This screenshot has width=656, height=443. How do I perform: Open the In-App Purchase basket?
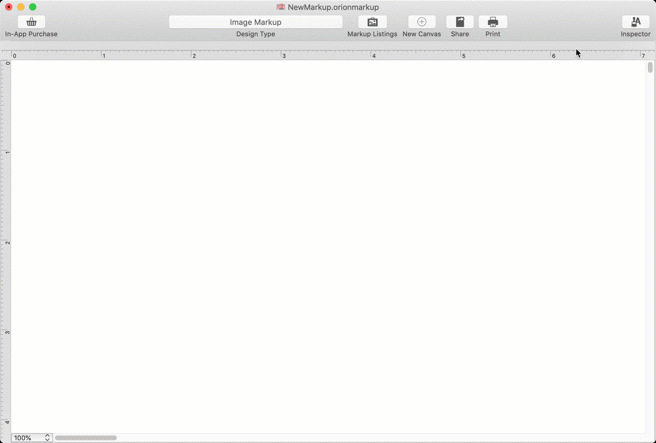[x=31, y=22]
